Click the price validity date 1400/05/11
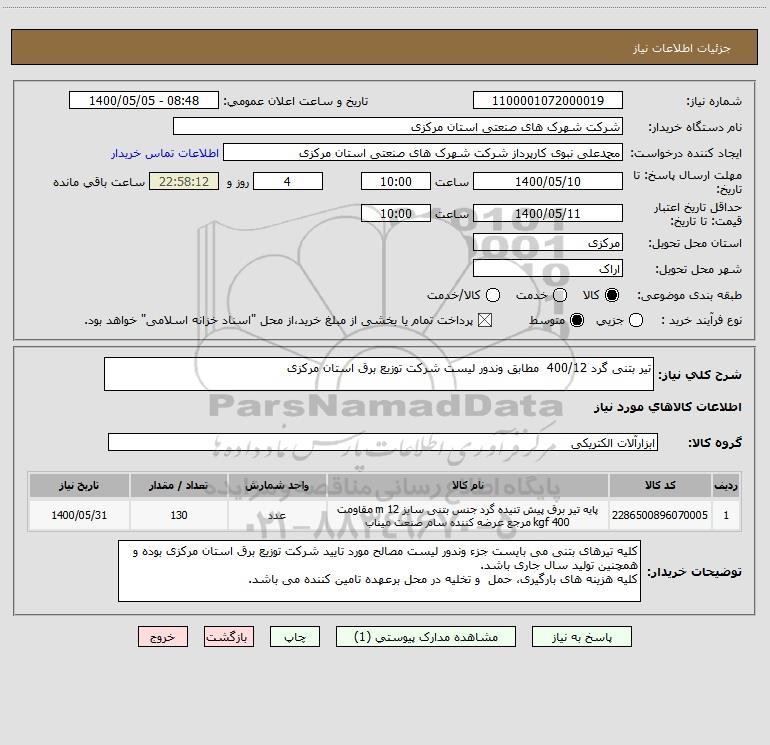The height and width of the screenshot is (745, 770). pyautogui.click(x=548, y=213)
